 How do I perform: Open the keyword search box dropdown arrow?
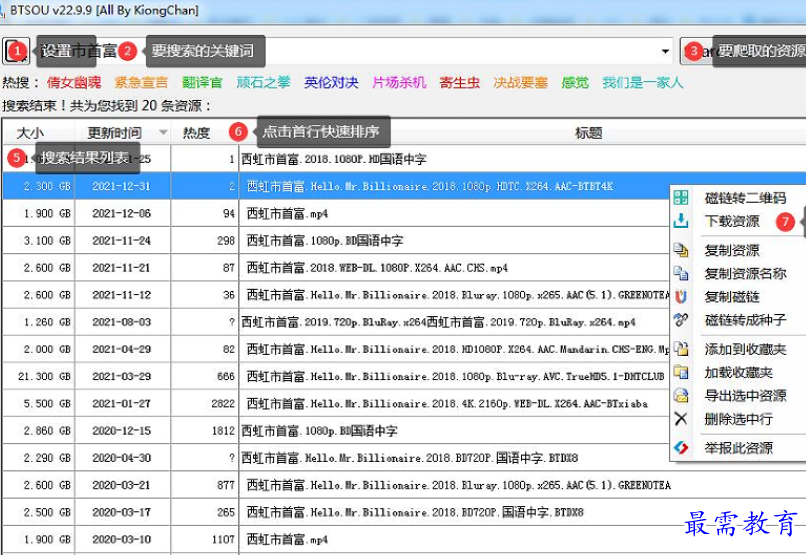[x=665, y=51]
